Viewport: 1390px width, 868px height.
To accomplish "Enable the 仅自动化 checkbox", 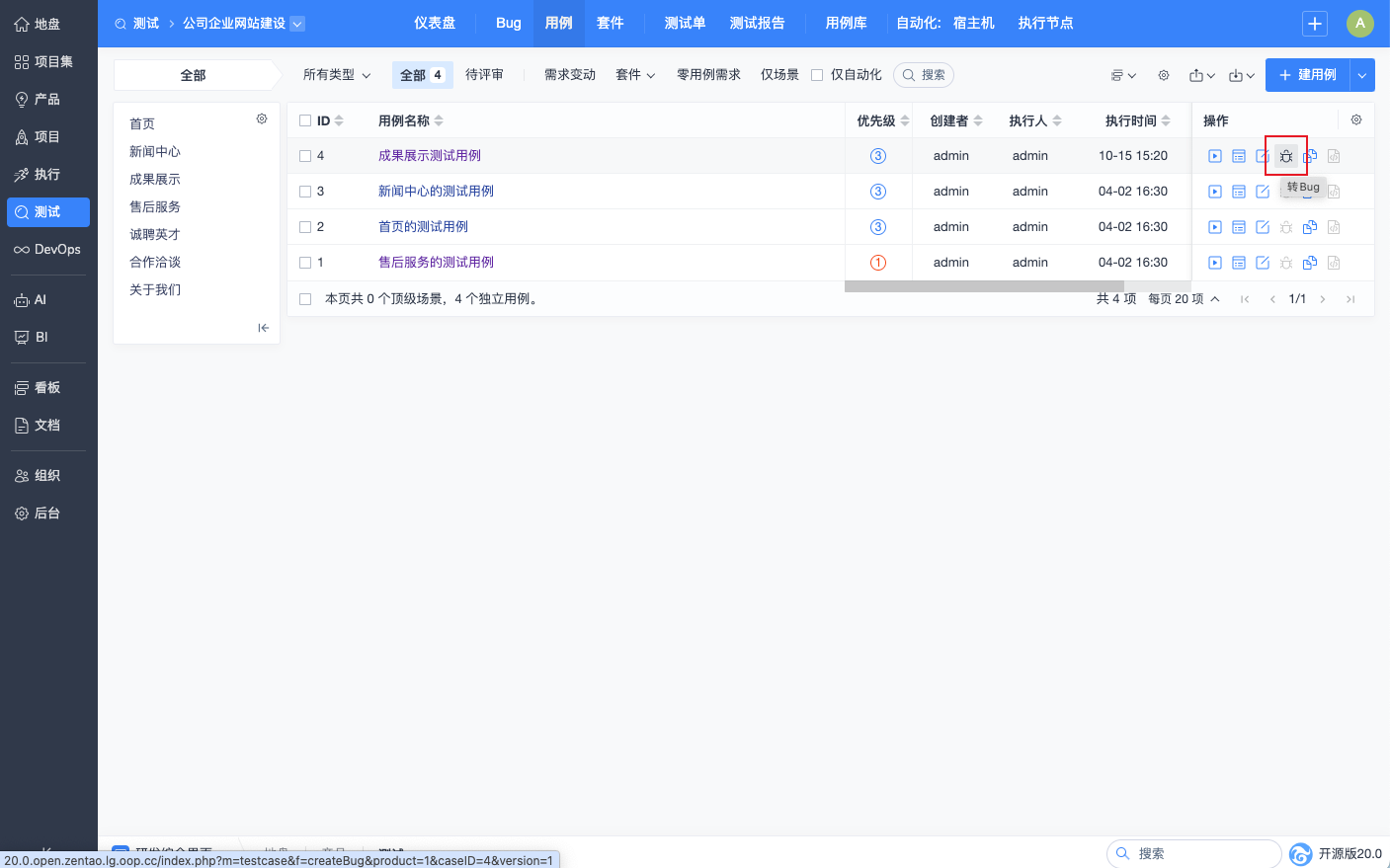I will click(x=817, y=75).
